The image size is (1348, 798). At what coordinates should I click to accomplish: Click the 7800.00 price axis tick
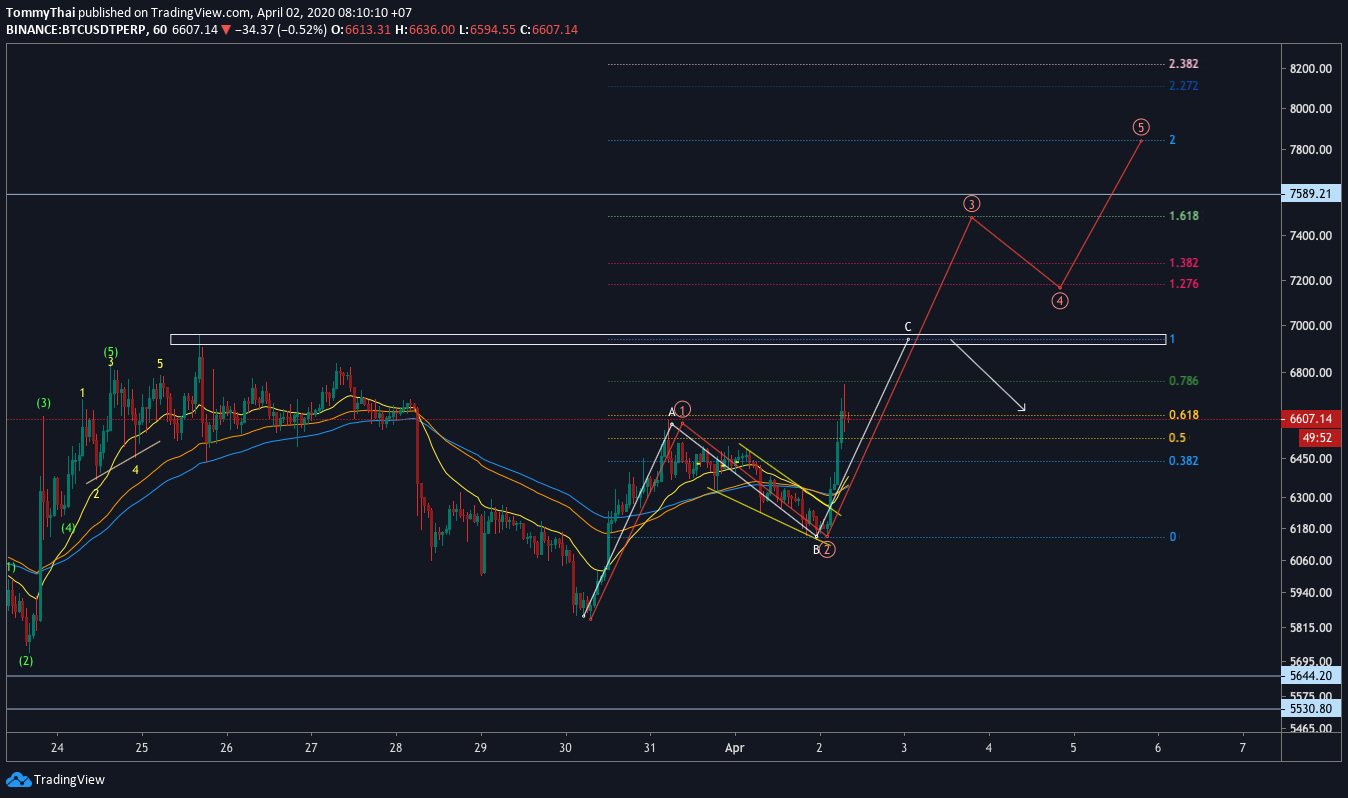(x=1310, y=150)
